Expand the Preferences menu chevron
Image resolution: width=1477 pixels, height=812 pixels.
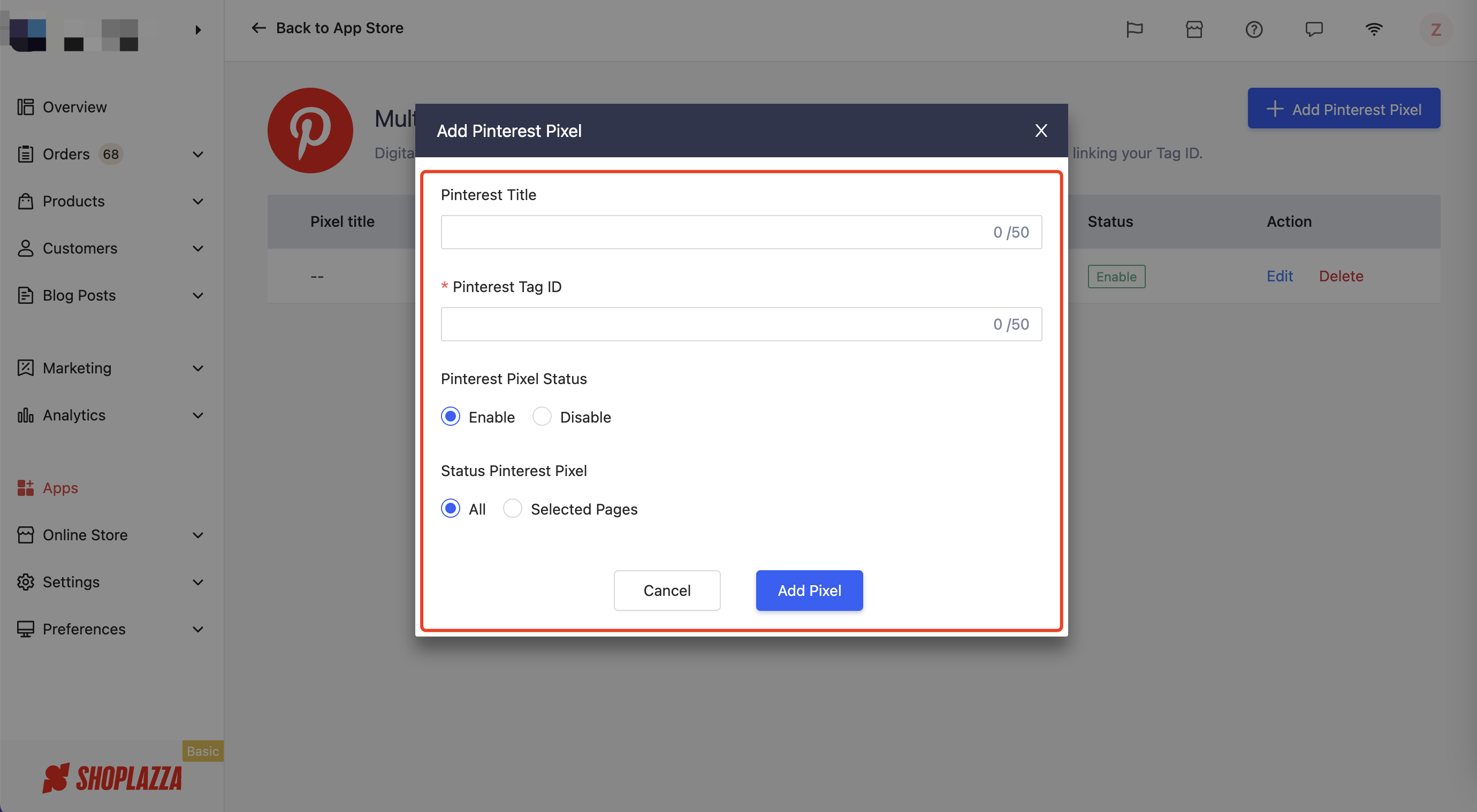point(198,629)
